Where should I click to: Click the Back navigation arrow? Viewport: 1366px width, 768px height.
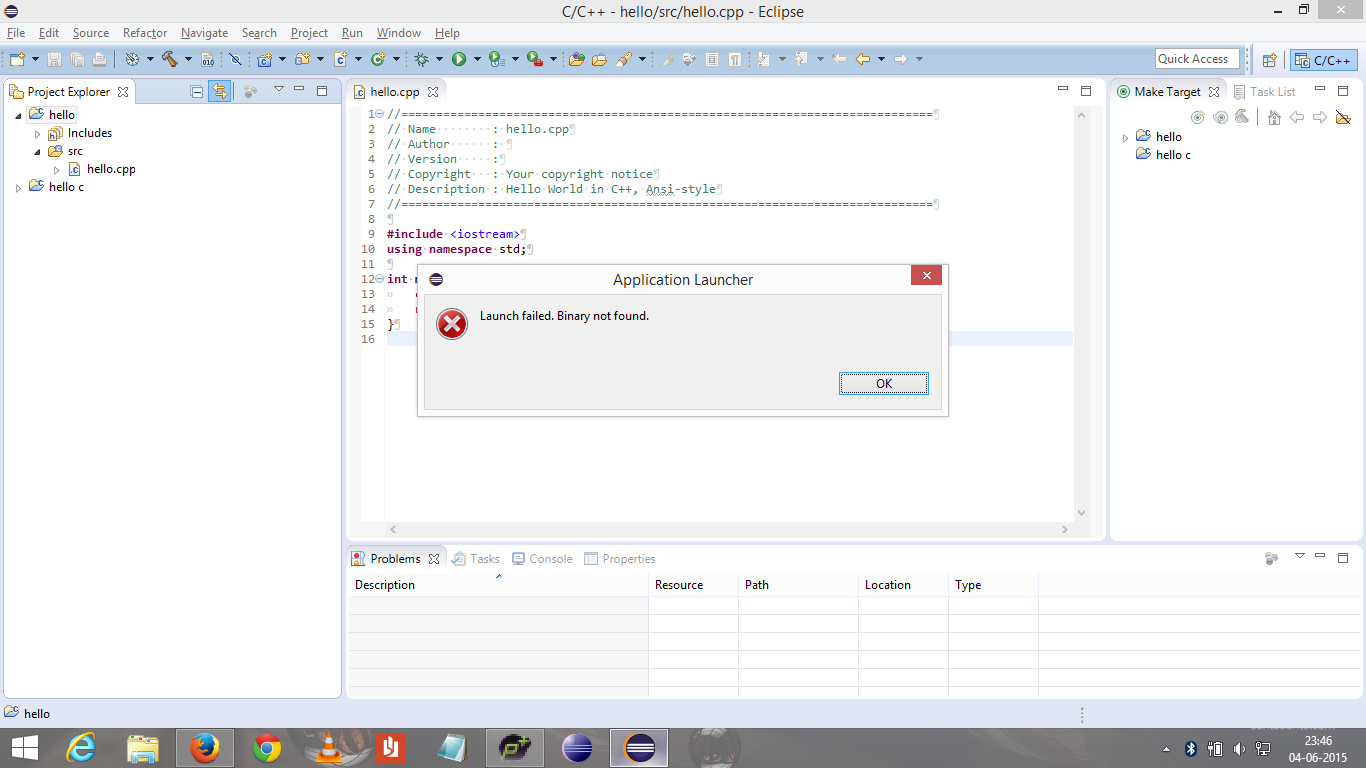[862, 60]
